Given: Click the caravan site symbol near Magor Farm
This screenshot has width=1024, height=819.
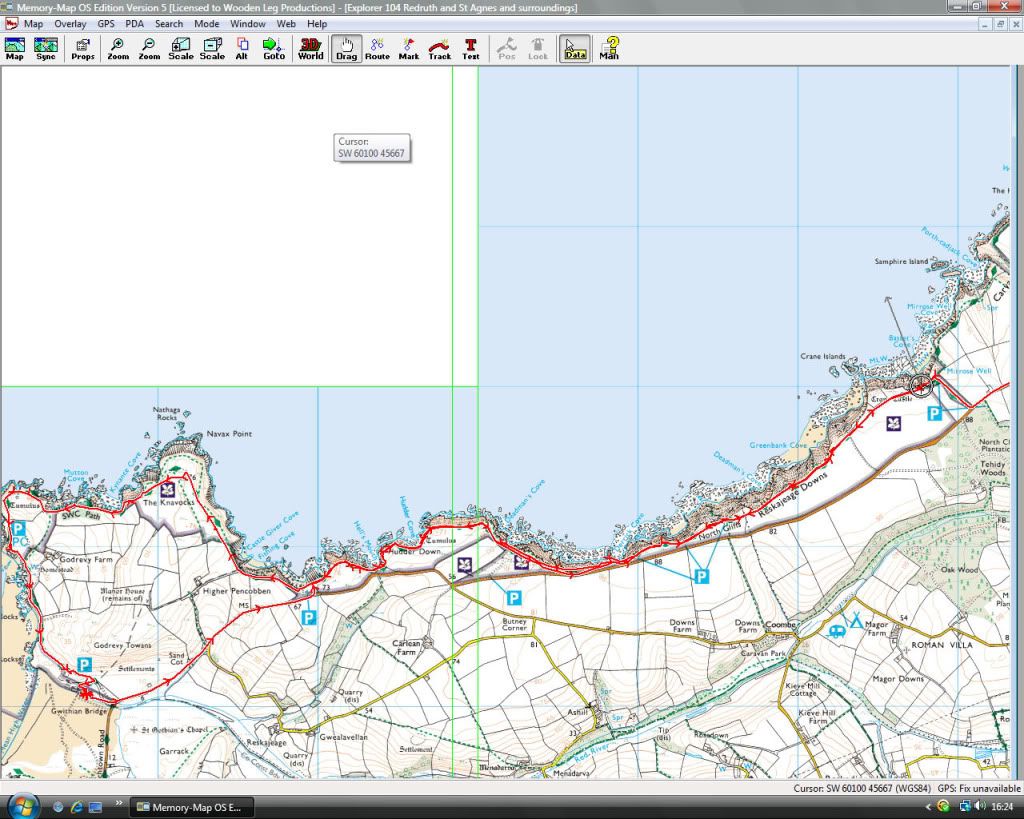Looking at the screenshot, I should (x=837, y=631).
